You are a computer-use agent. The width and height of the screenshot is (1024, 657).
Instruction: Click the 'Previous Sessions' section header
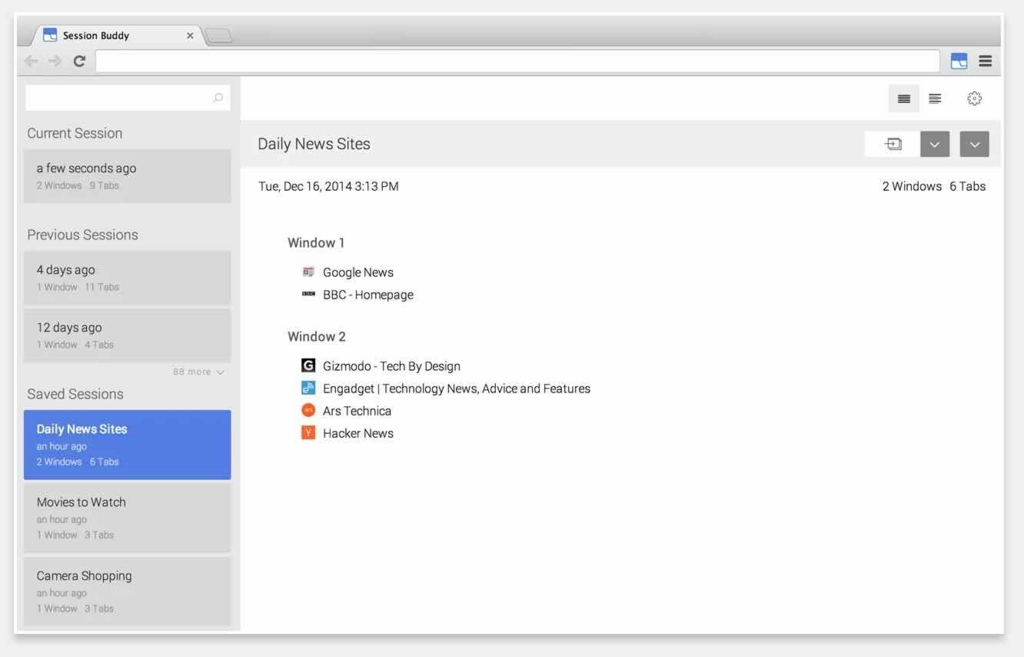click(x=82, y=235)
